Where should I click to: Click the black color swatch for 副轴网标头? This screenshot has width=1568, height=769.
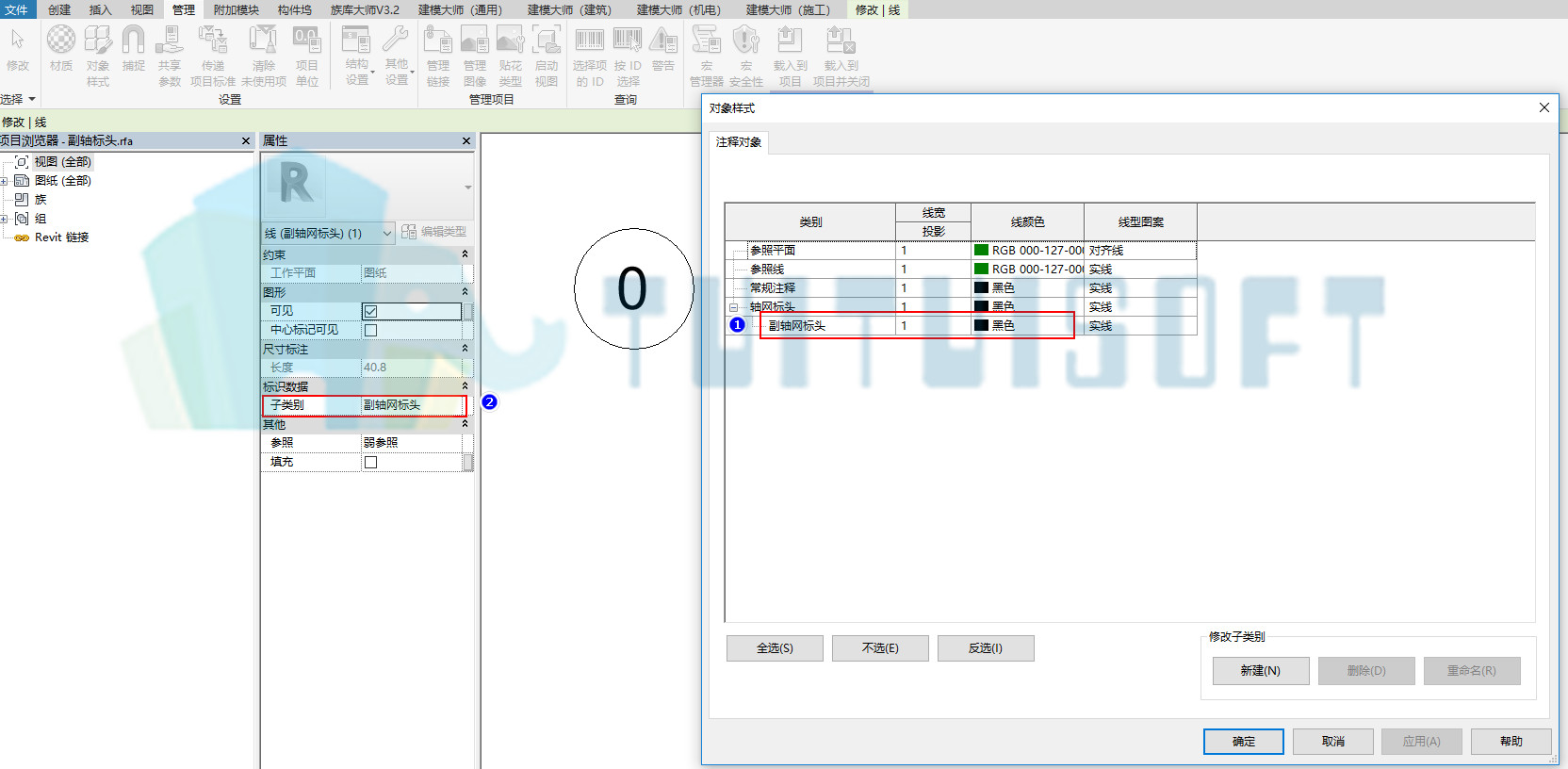[981, 325]
